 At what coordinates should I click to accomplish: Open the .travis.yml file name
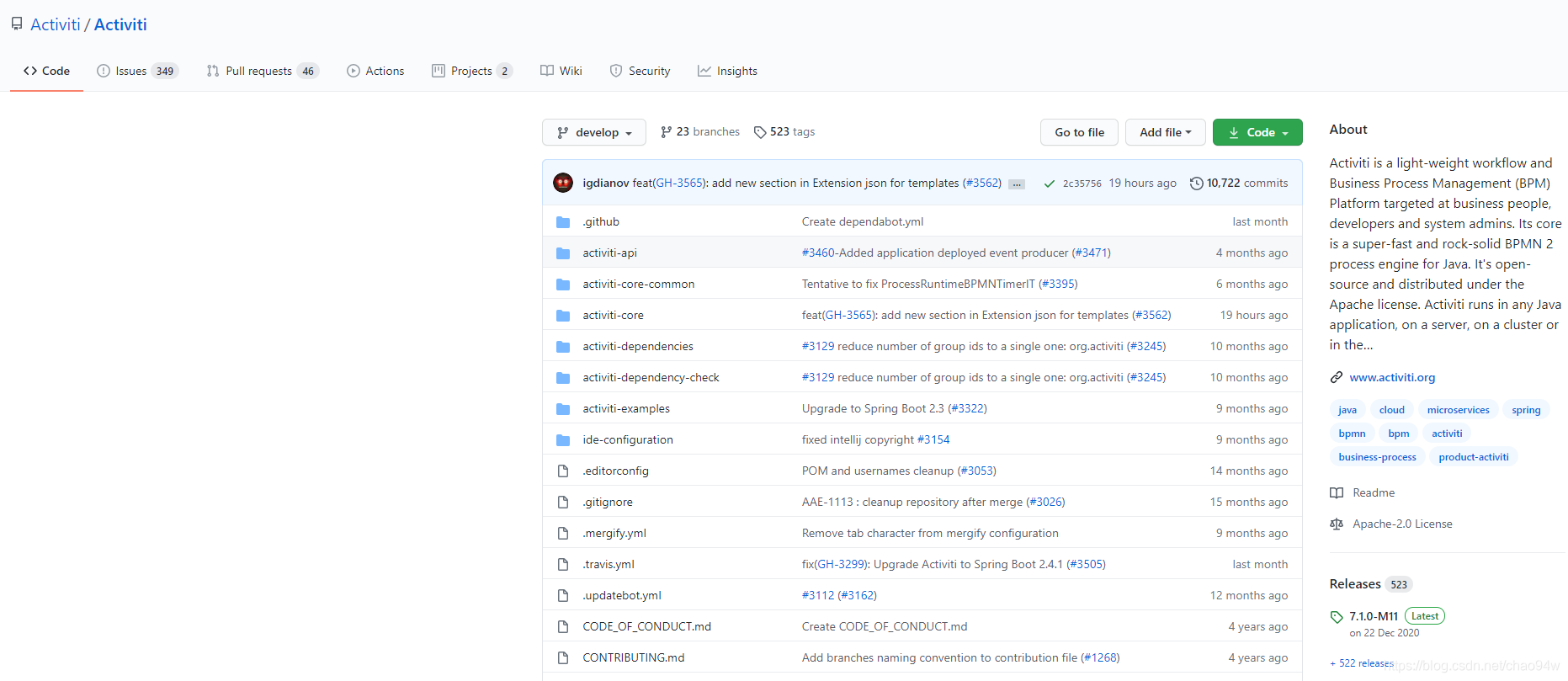(609, 564)
